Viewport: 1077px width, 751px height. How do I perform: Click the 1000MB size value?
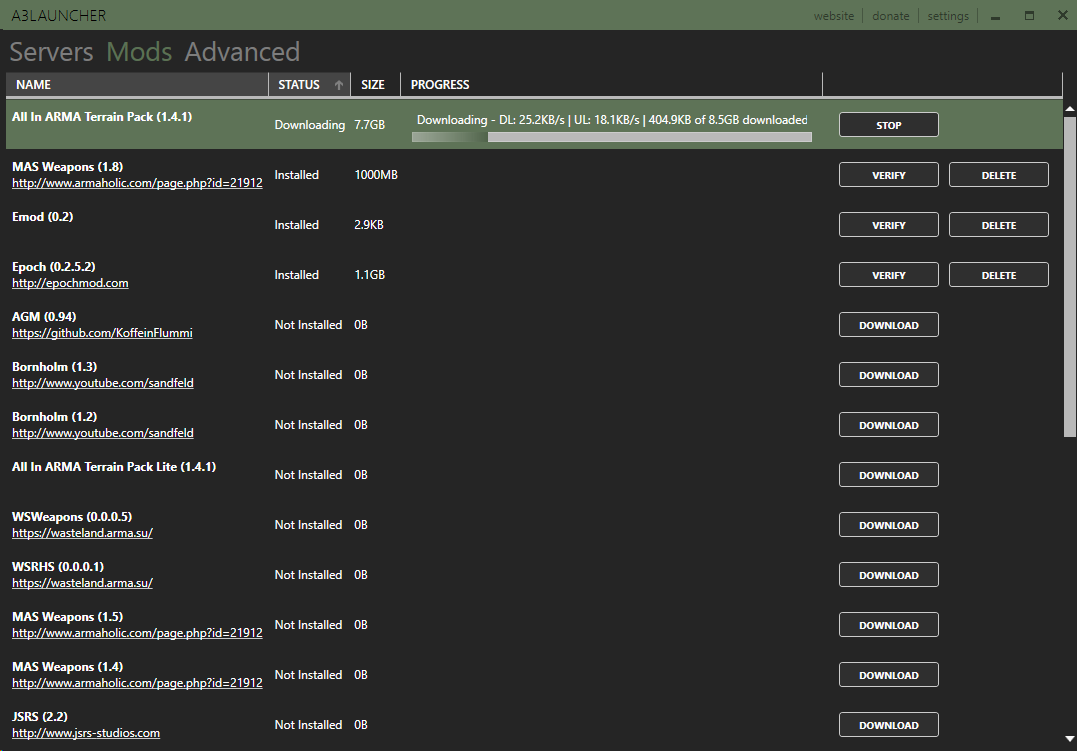click(x=376, y=175)
